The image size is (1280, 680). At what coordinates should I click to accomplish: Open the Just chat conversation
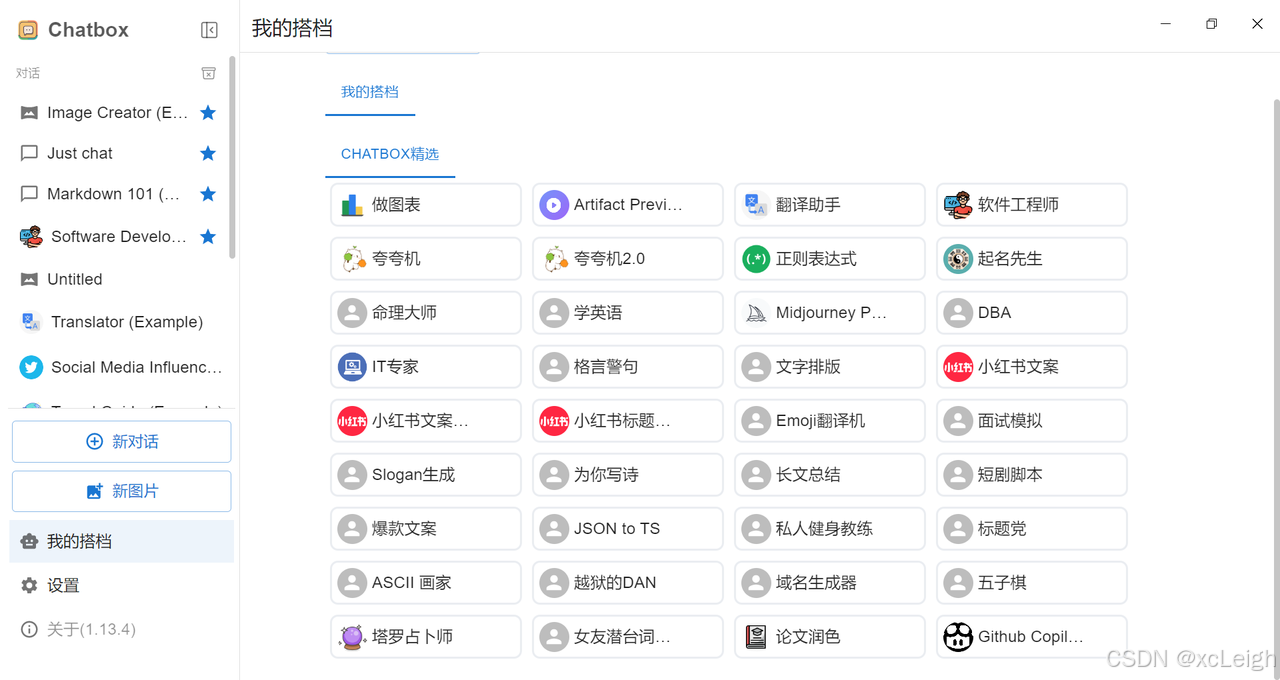click(118, 153)
